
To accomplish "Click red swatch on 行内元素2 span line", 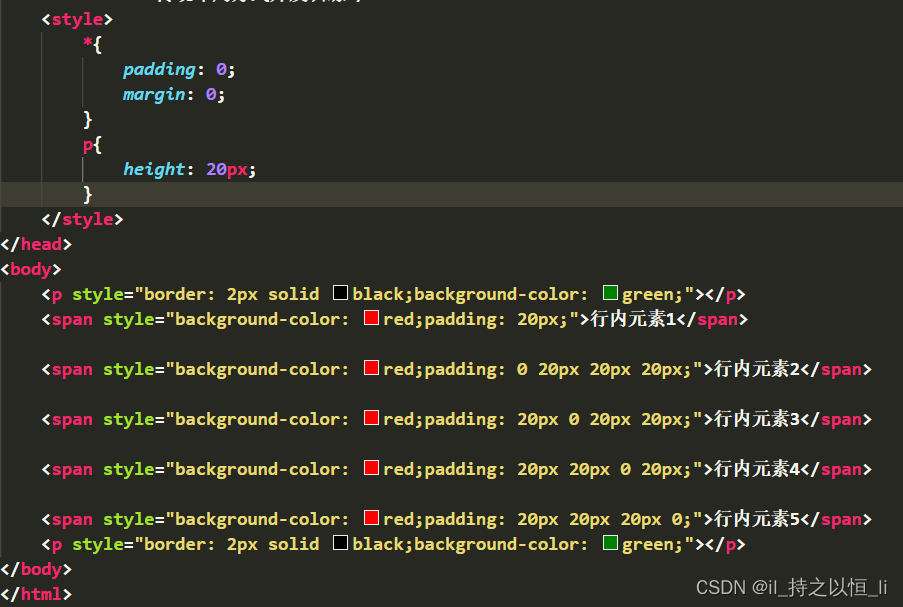I will [x=371, y=367].
